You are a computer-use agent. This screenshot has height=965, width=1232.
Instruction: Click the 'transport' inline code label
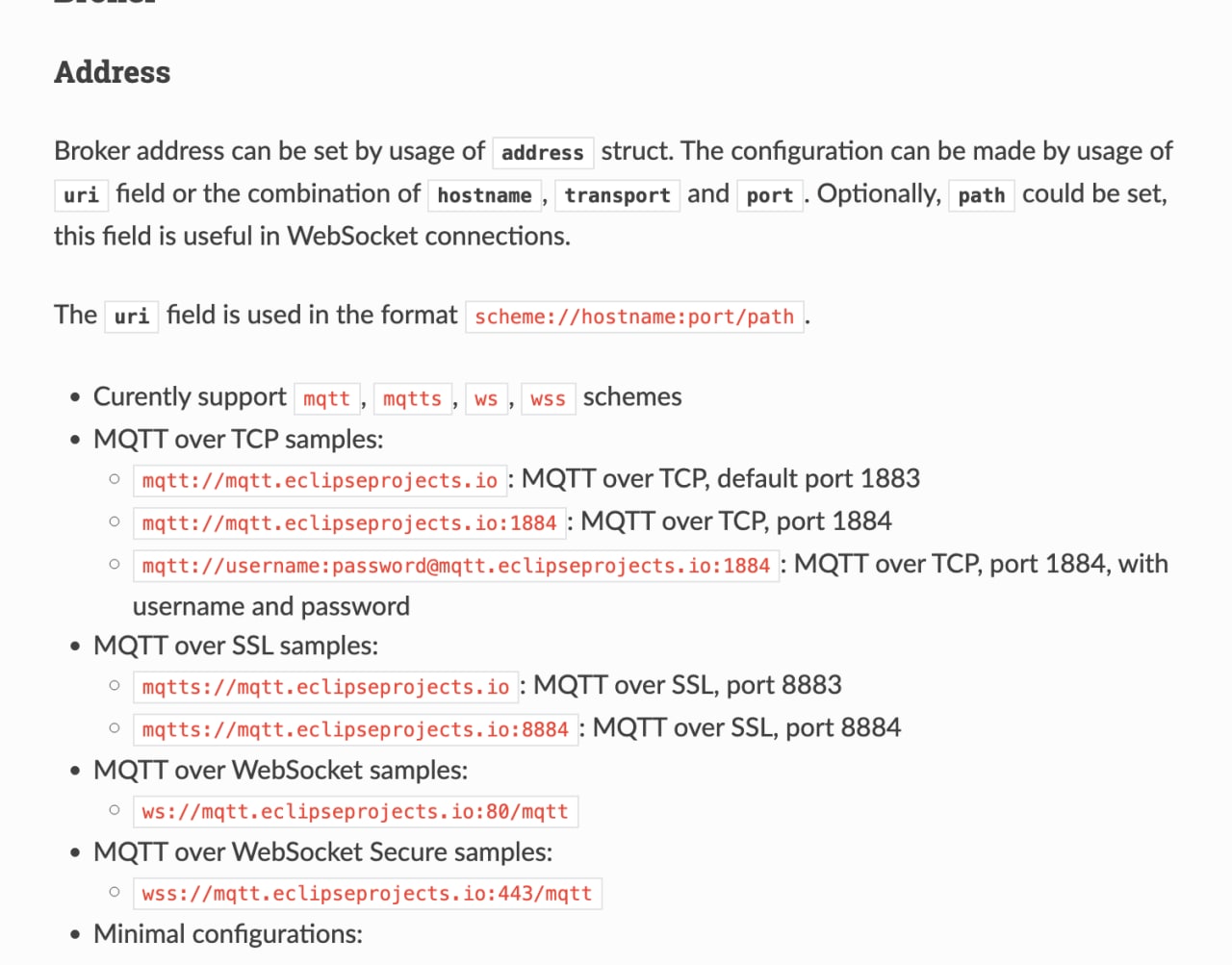click(x=617, y=195)
